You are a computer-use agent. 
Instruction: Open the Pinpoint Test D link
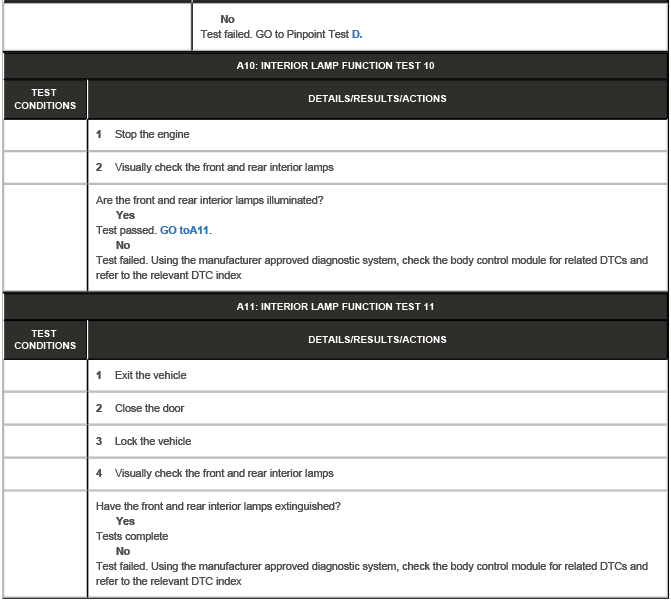(357, 34)
